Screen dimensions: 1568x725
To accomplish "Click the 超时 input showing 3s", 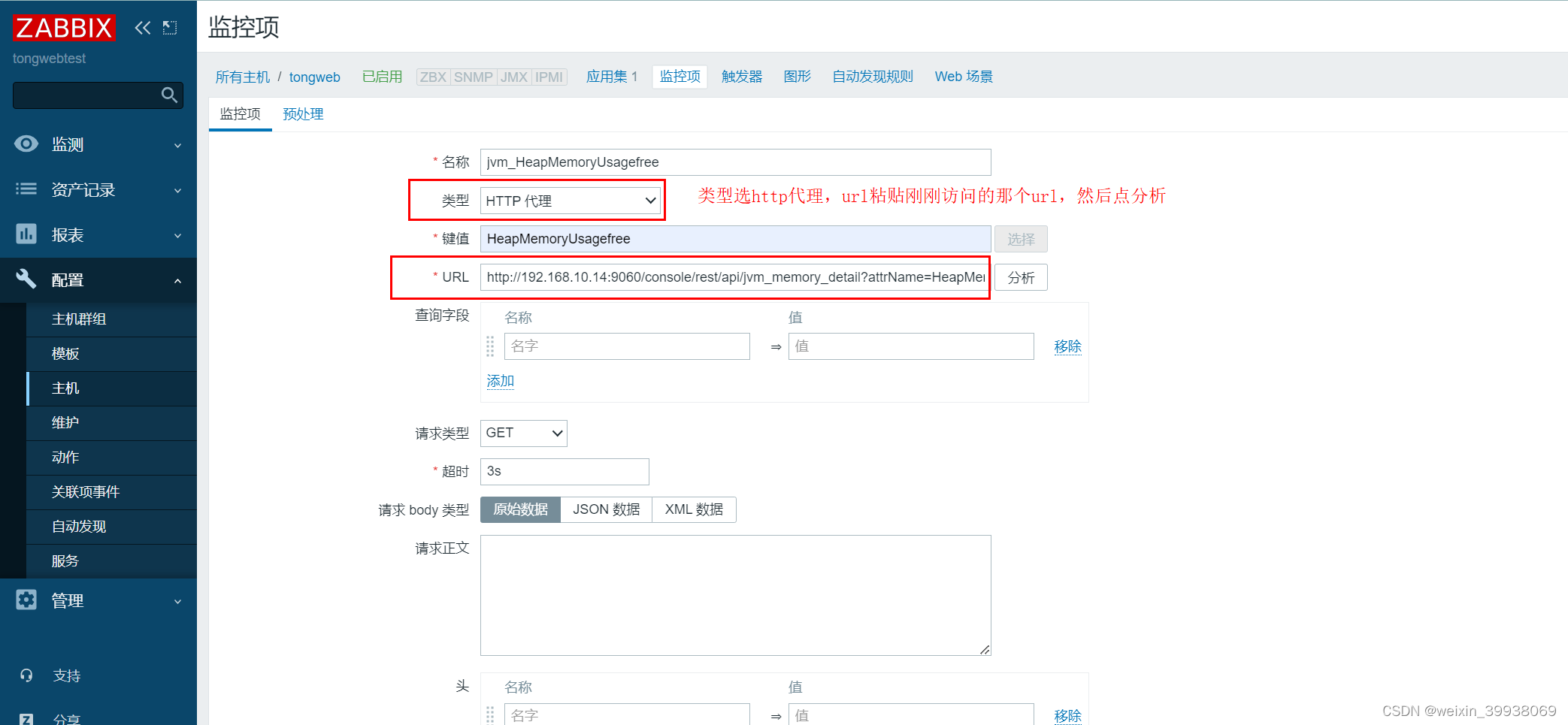I will pos(565,471).
